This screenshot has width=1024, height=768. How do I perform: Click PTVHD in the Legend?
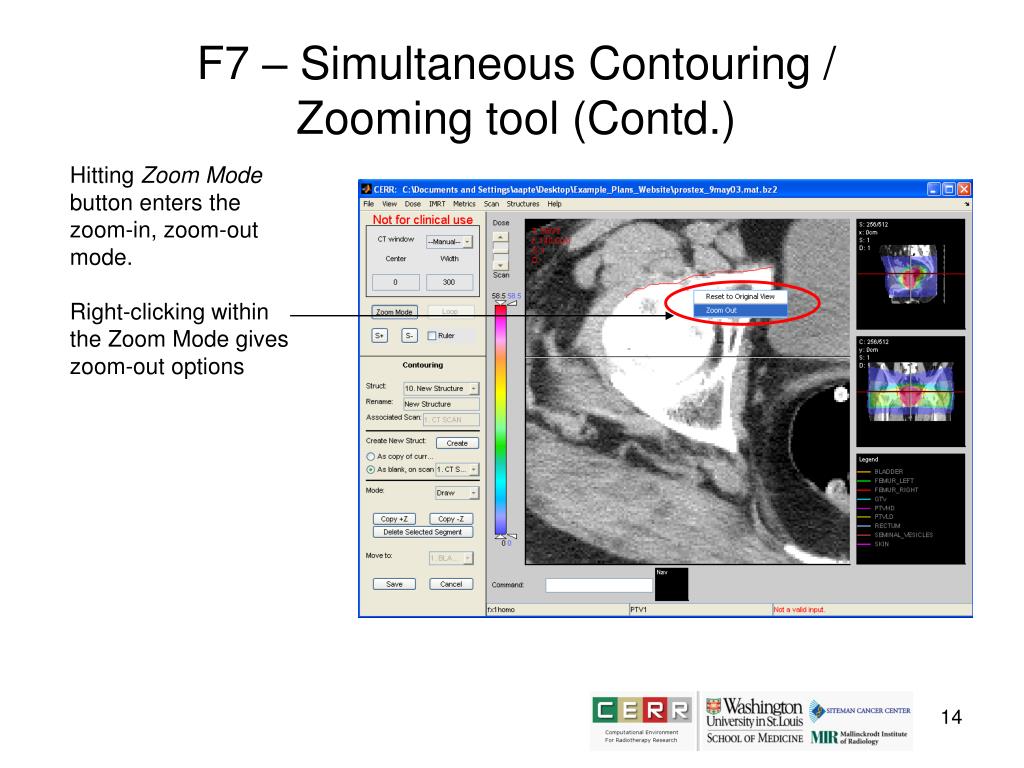click(x=884, y=508)
